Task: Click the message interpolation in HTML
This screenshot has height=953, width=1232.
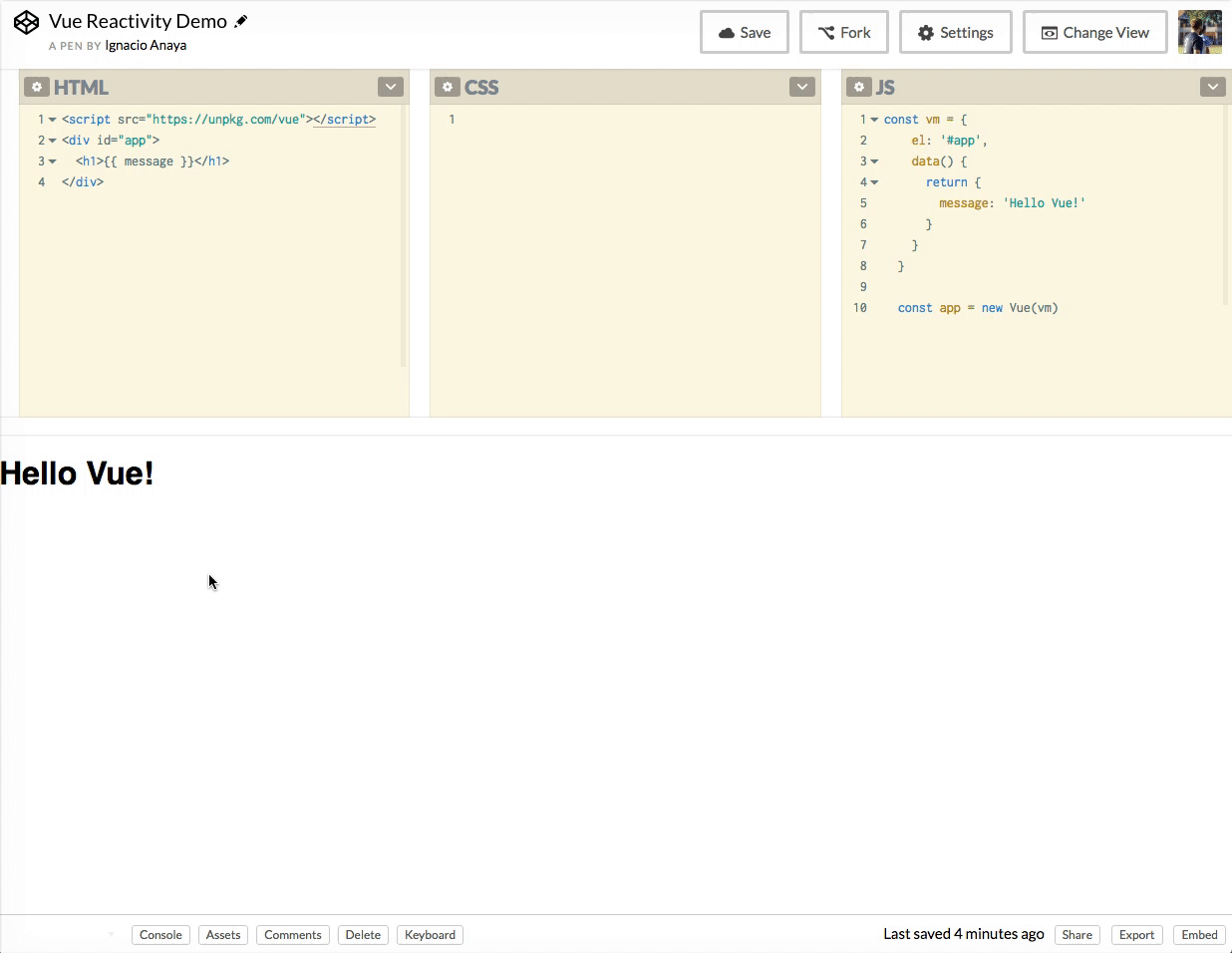Action: click(149, 161)
